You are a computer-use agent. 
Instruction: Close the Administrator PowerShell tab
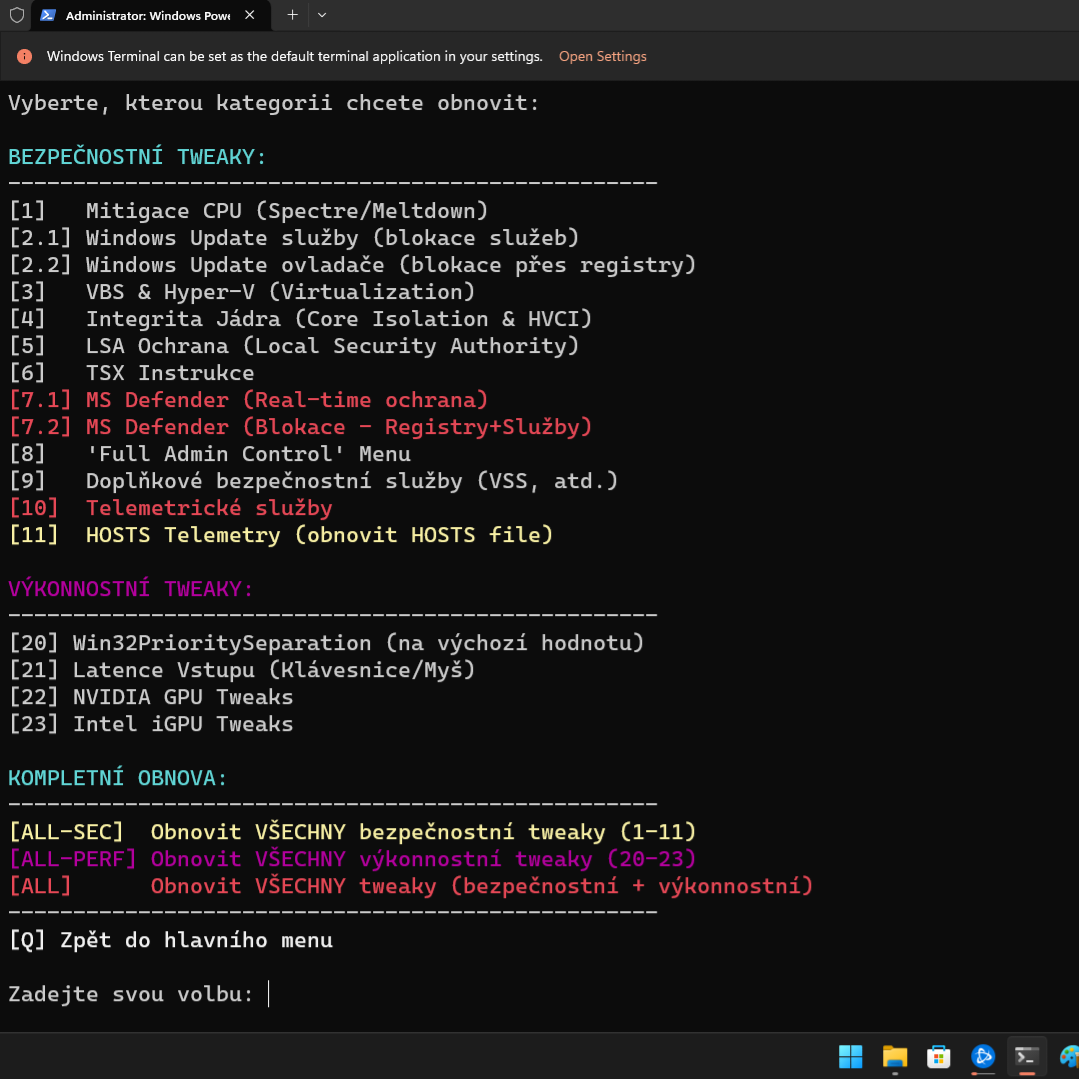point(250,15)
